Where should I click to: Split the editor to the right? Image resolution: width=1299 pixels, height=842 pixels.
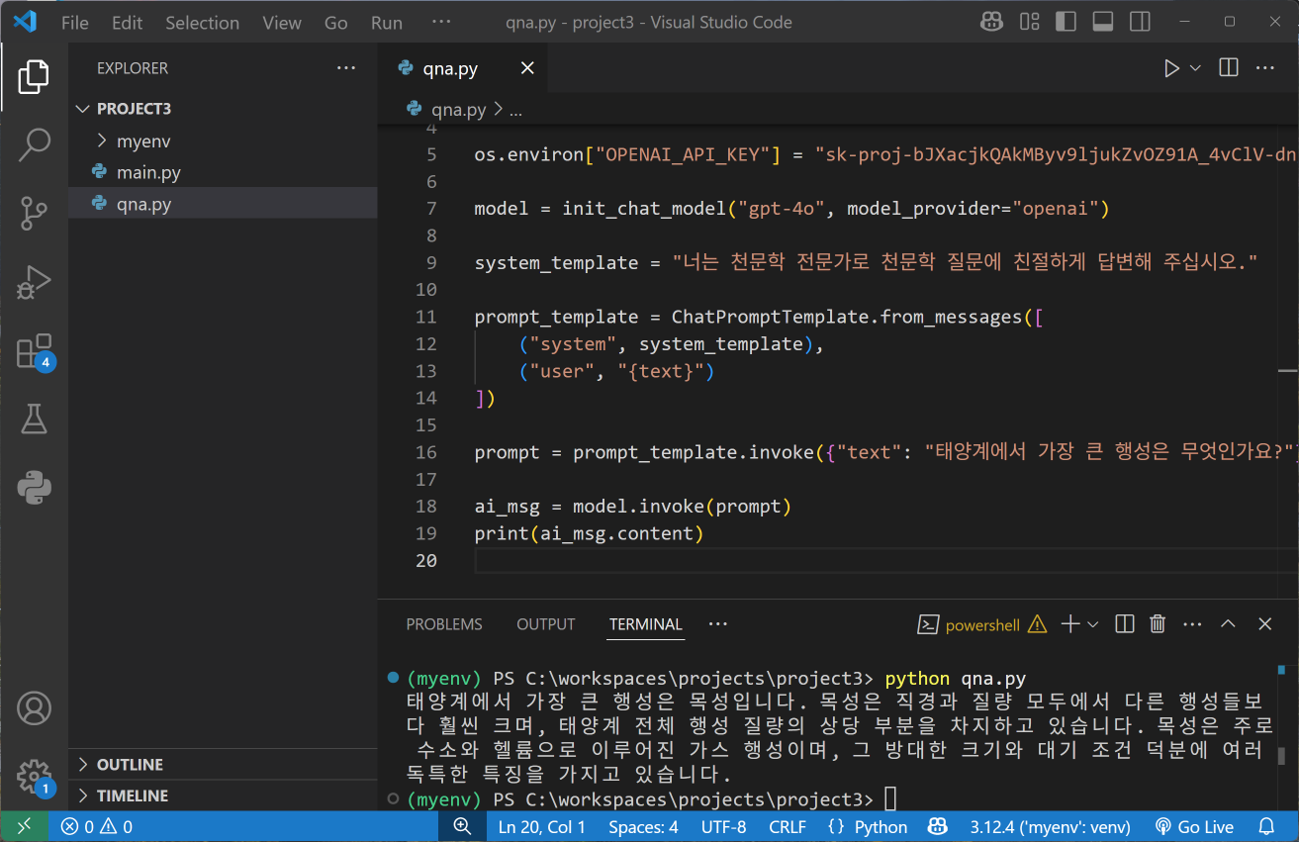(1229, 68)
